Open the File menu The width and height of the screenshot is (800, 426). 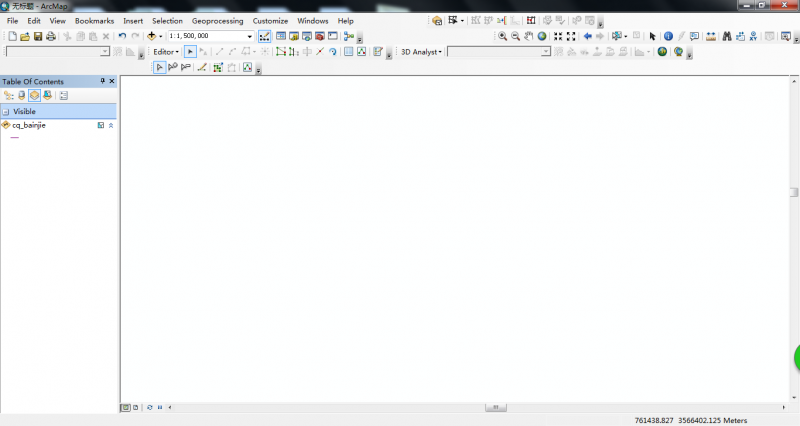12,21
